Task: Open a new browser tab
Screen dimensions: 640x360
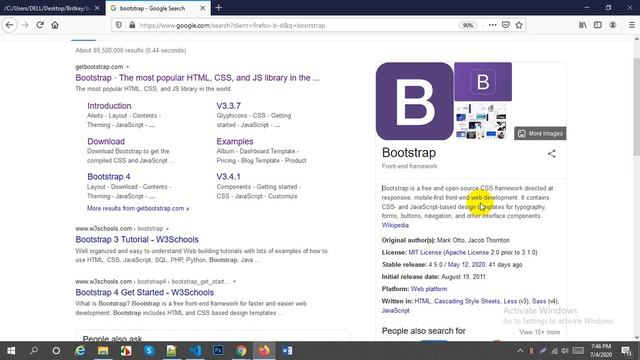Action: point(218,8)
